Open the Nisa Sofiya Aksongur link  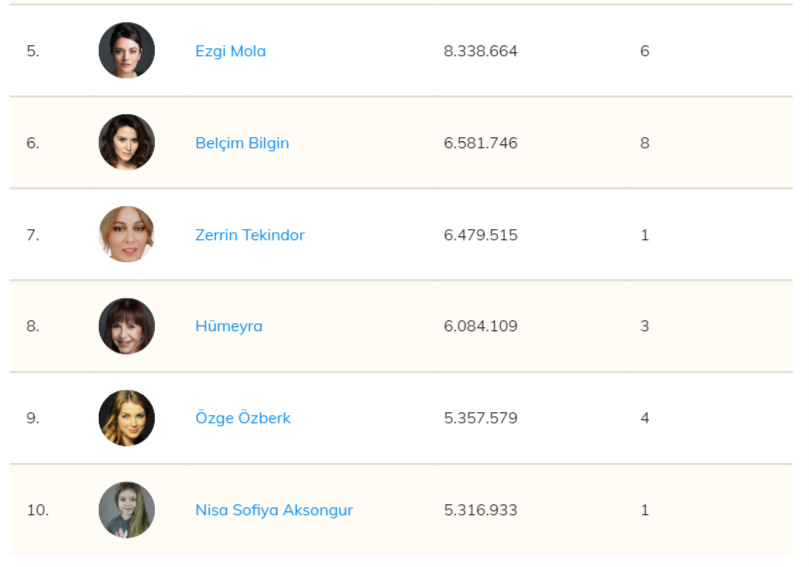coord(274,510)
